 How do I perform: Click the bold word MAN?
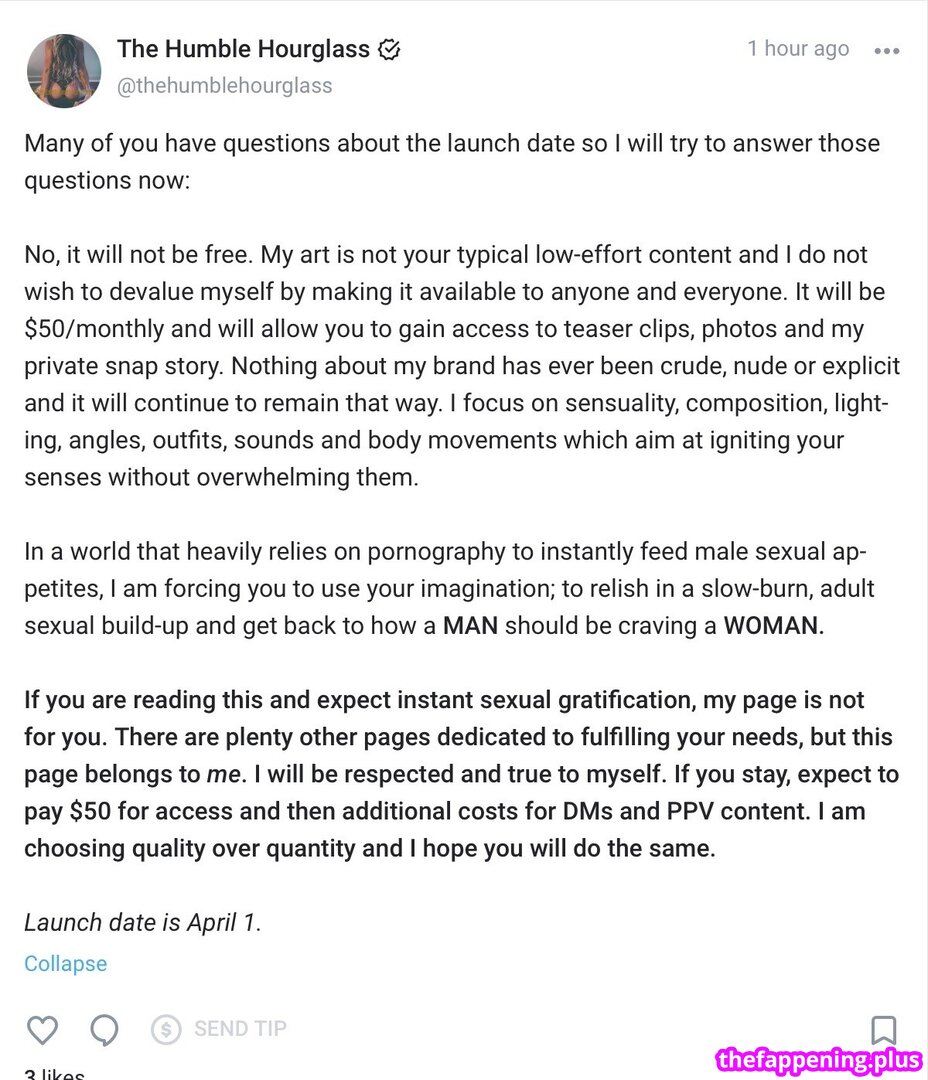click(470, 627)
